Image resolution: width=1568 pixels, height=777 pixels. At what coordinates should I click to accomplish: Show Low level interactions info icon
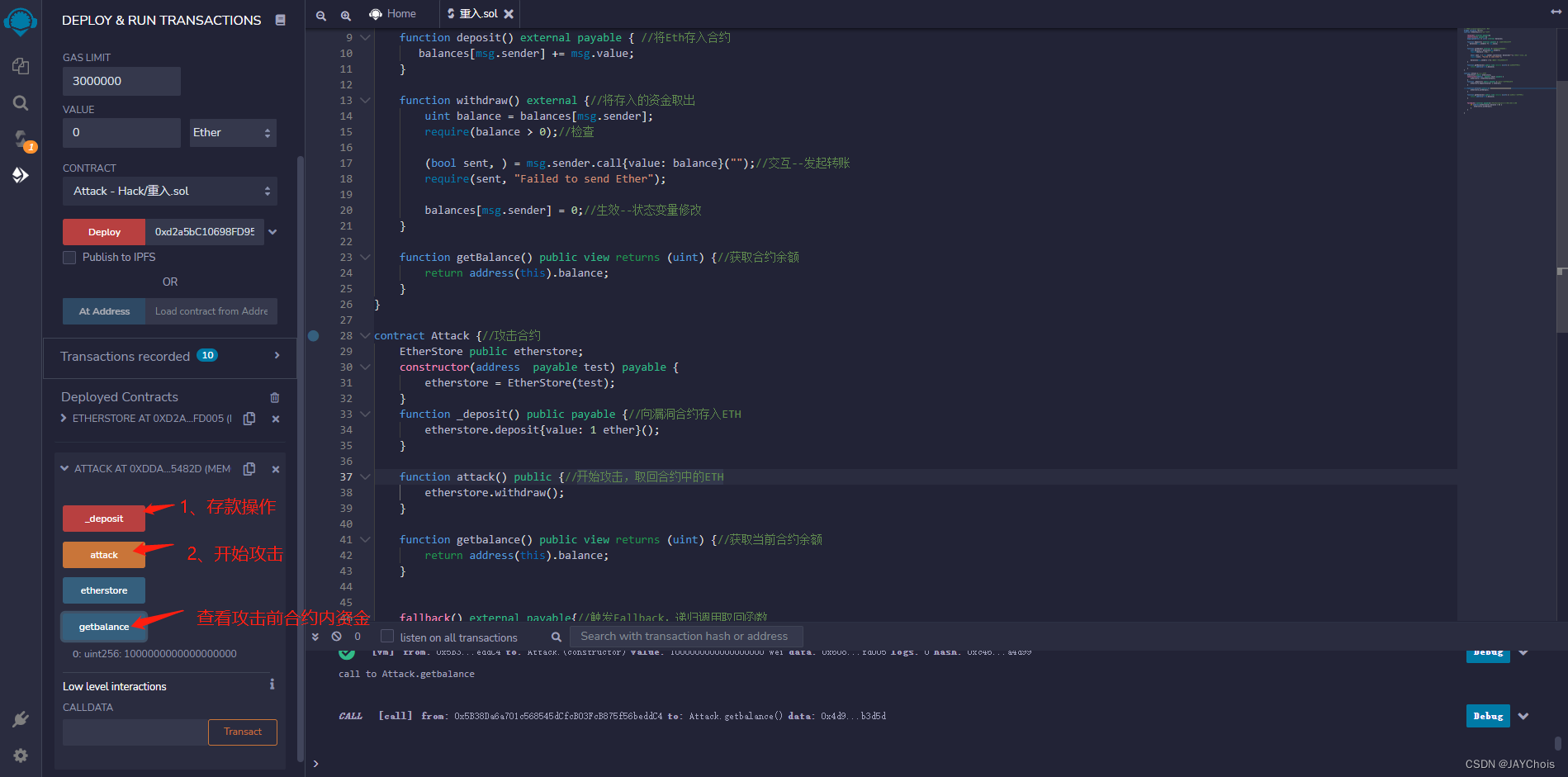(272, 685)
